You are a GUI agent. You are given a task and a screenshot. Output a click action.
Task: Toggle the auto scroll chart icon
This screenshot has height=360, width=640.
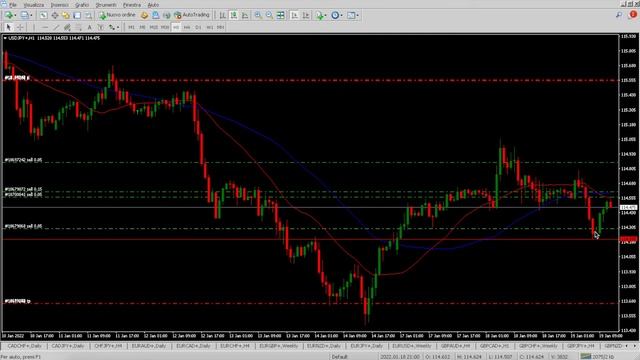[294, 16]
